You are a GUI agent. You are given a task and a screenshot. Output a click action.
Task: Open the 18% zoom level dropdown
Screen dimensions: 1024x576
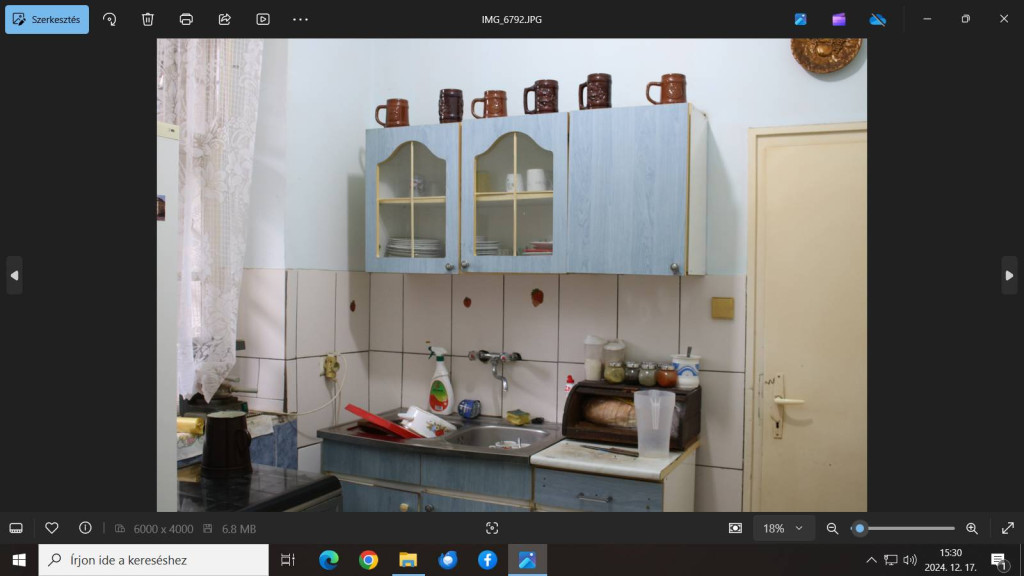pos(783,528)
